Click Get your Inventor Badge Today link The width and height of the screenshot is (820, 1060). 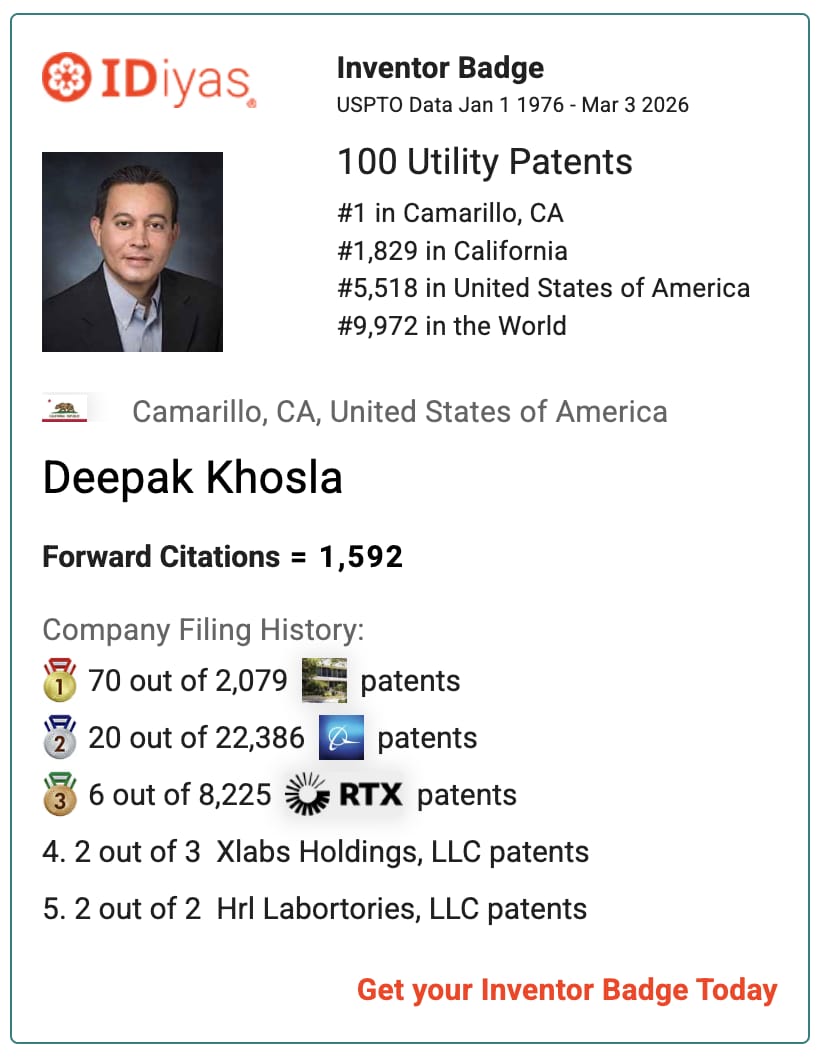pos(567,990)
